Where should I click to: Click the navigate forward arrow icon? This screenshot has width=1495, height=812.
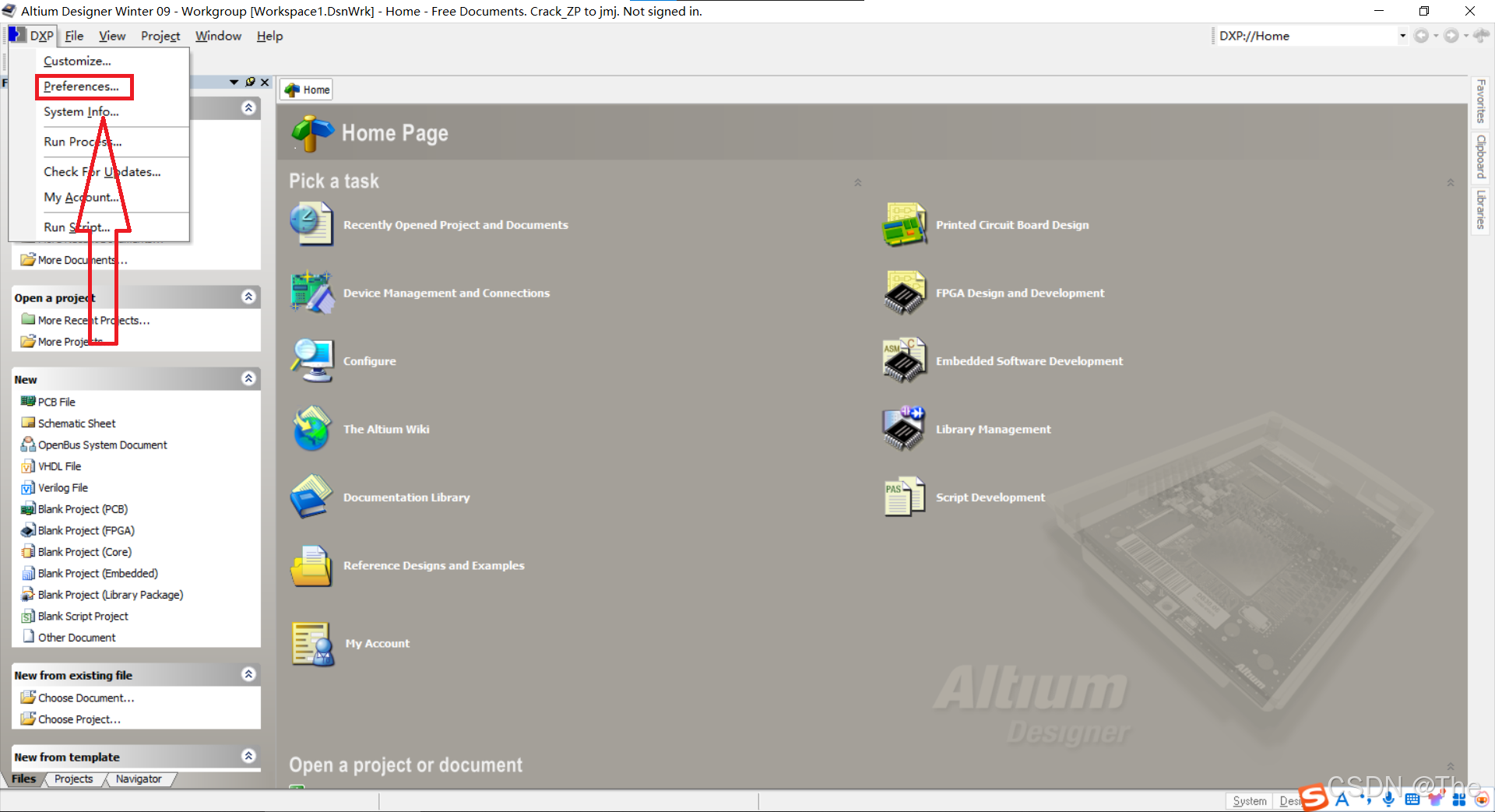[x=1451, y=36]
